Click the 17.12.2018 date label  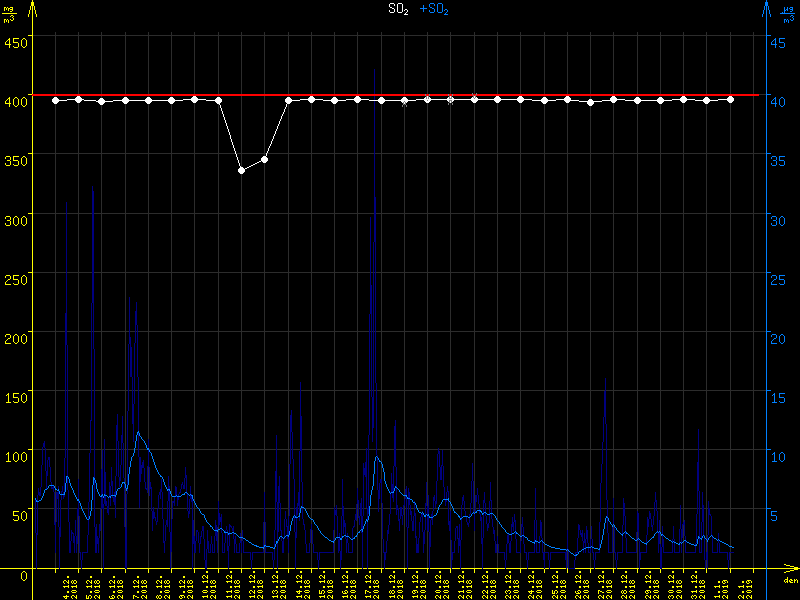point(371,587)
